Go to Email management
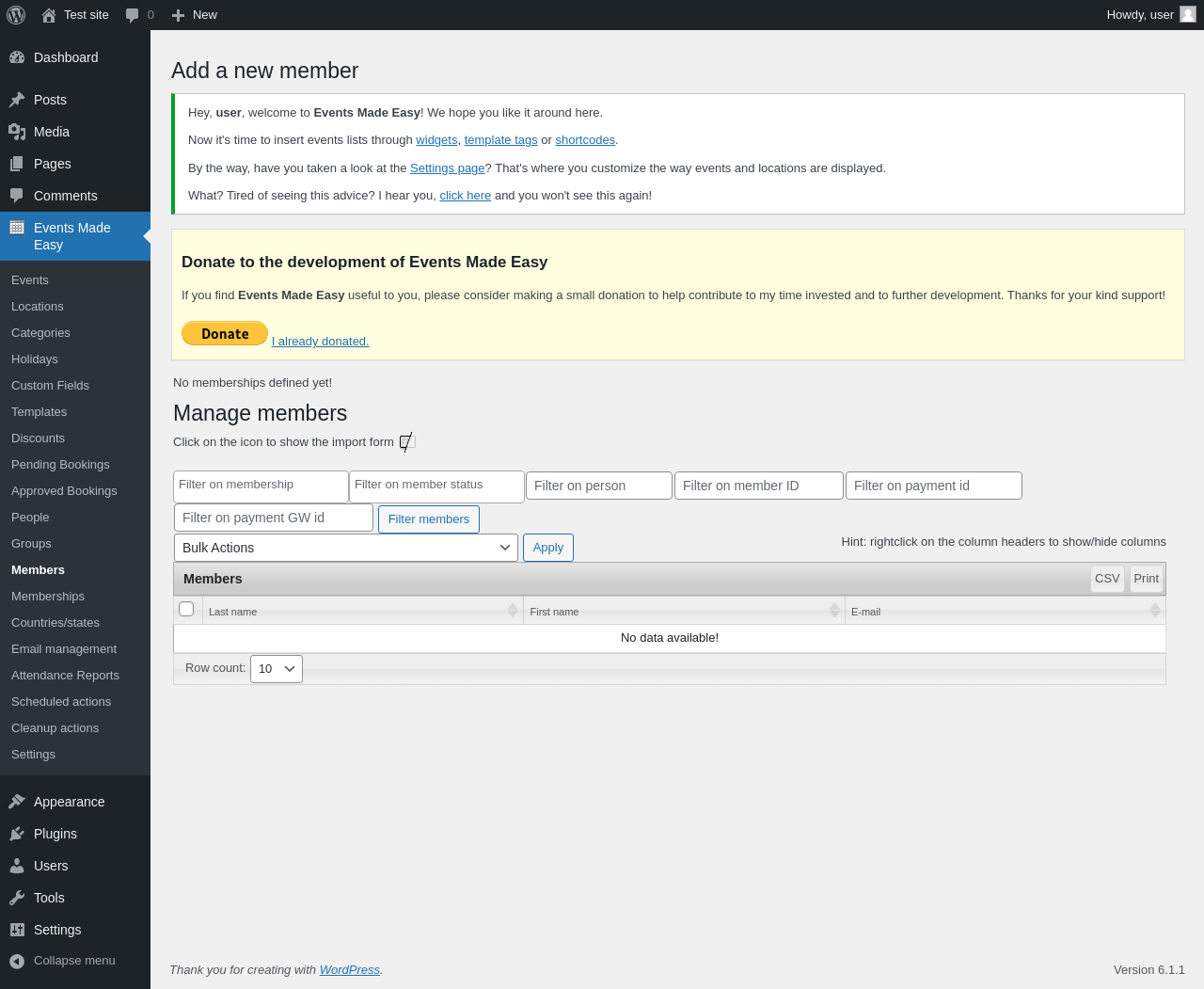Viewport: 1204px width, 989px height. 64,649
